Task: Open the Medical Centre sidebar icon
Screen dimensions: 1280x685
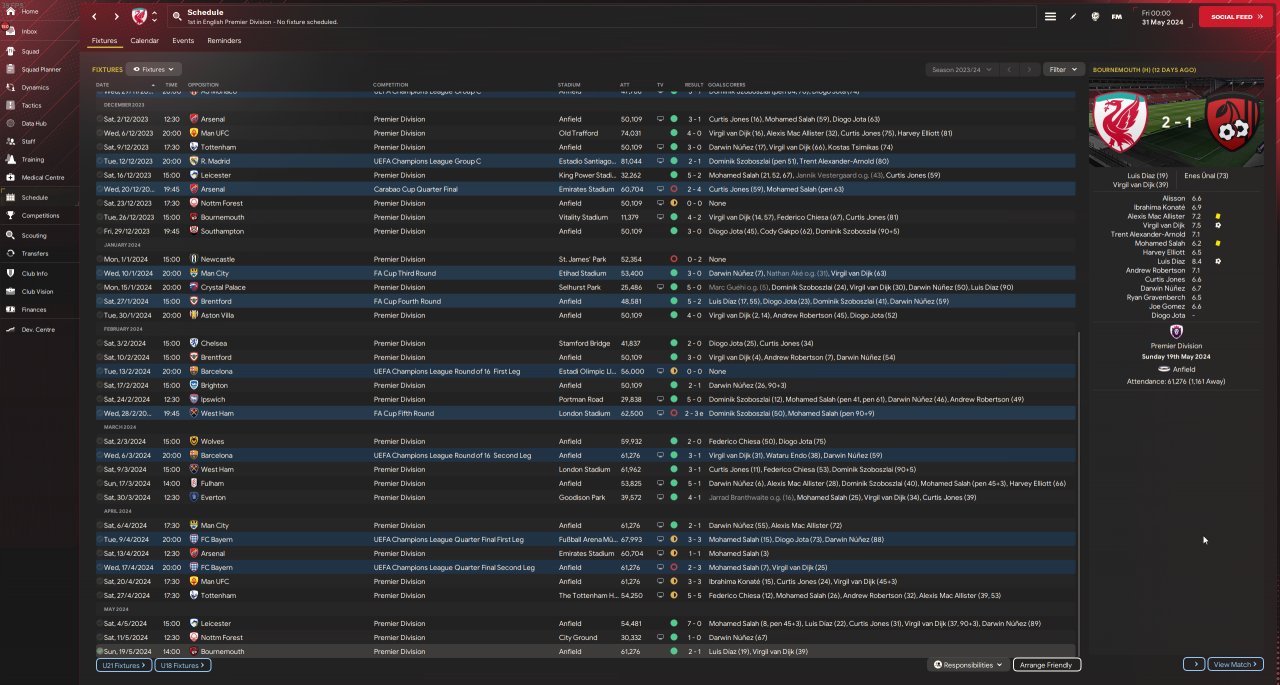Action: point(9,177)
